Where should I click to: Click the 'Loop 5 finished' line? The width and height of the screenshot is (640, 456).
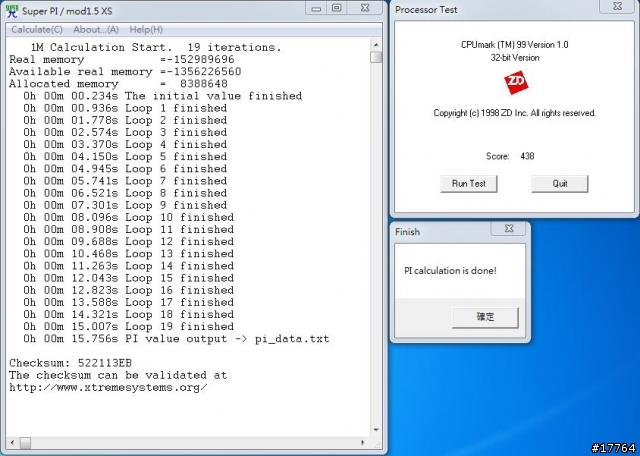[125, 157]
